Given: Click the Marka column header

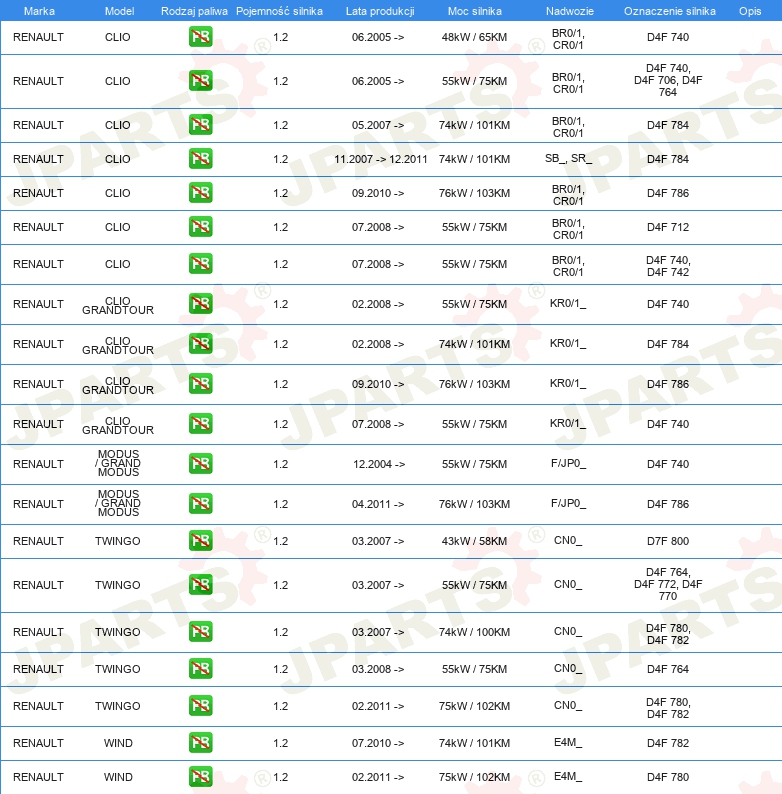Looking at the screenshot, I should (39, 11).
